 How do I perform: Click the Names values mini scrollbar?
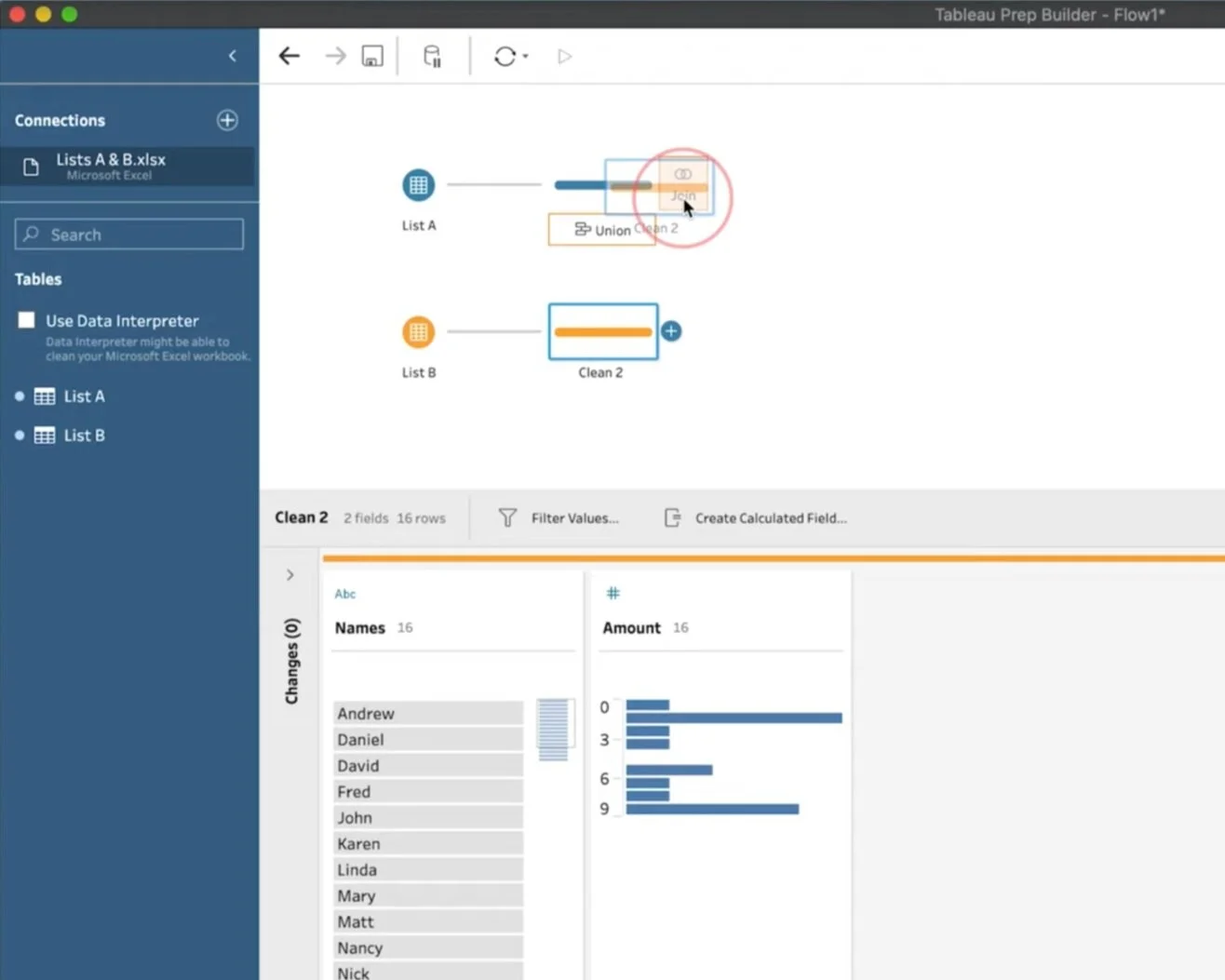554,730
